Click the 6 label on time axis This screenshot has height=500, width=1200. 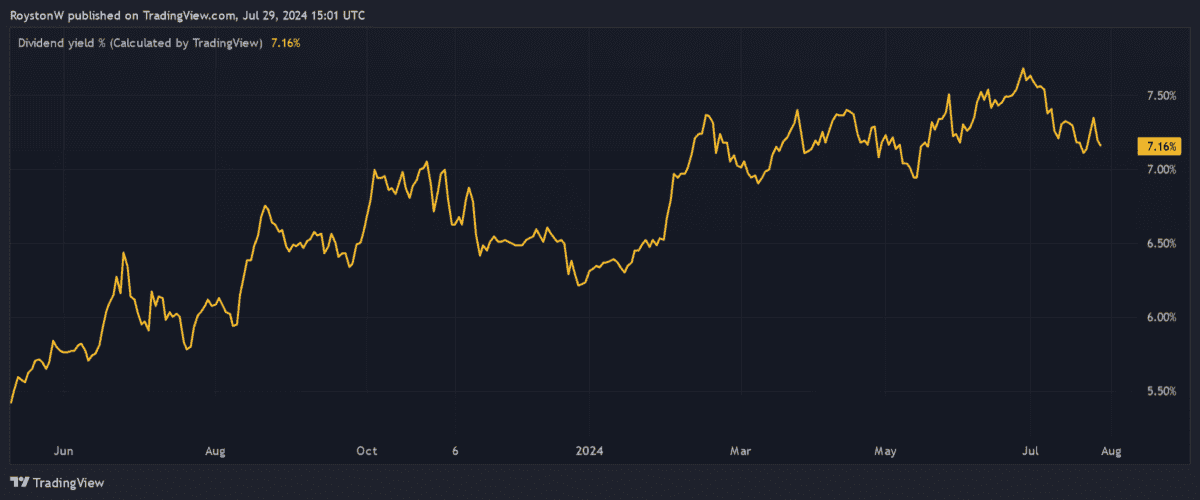[x=455, y=452]
